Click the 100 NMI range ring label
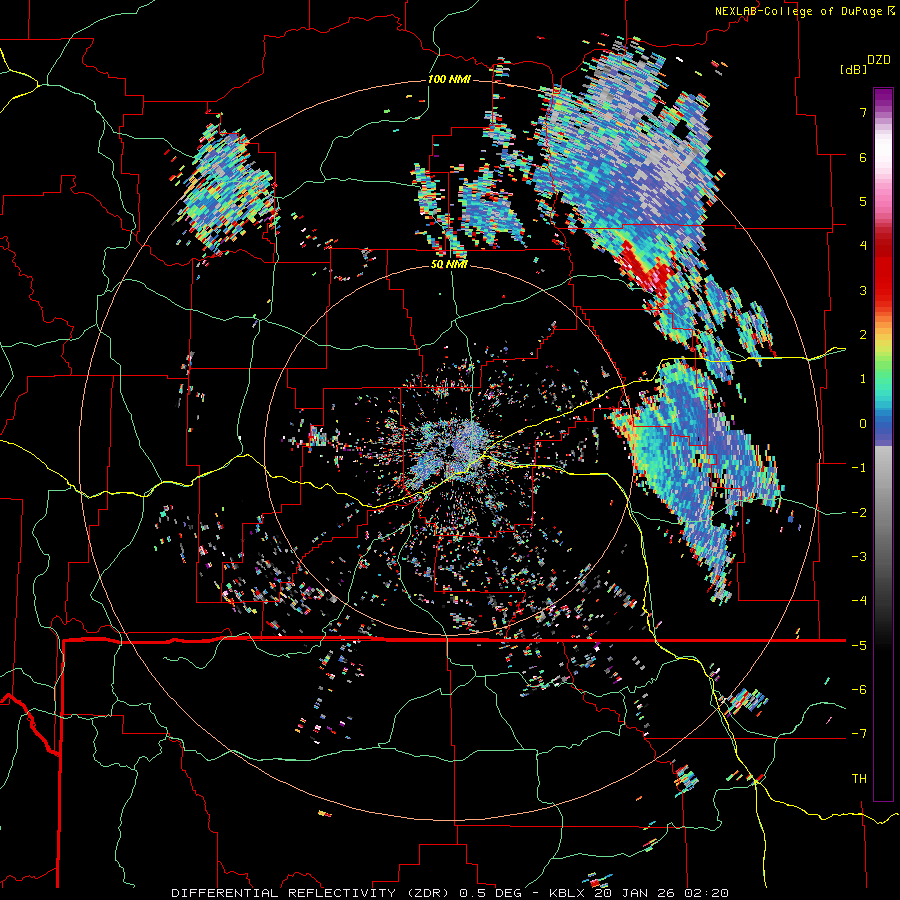The height and width of the screenshot is (900, 900). point(449,79)
